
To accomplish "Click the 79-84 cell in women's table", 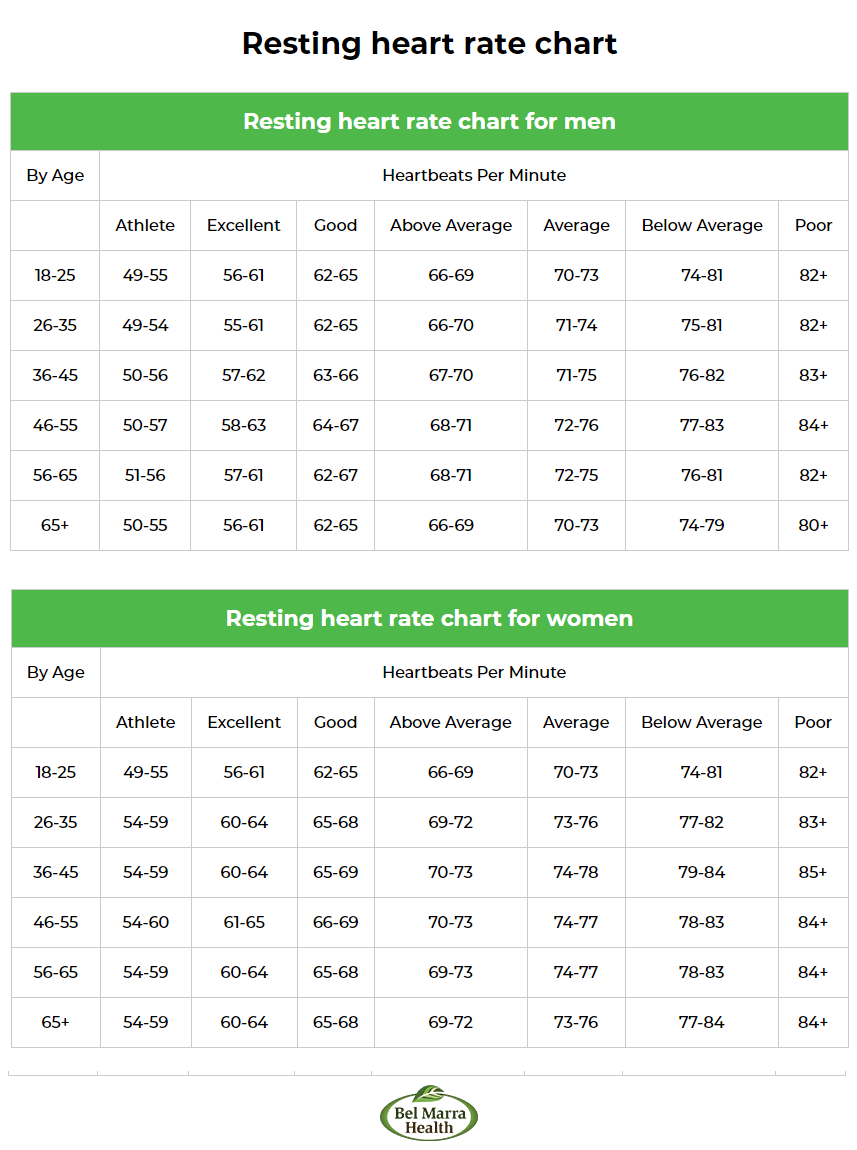I will tap(702, 872).
